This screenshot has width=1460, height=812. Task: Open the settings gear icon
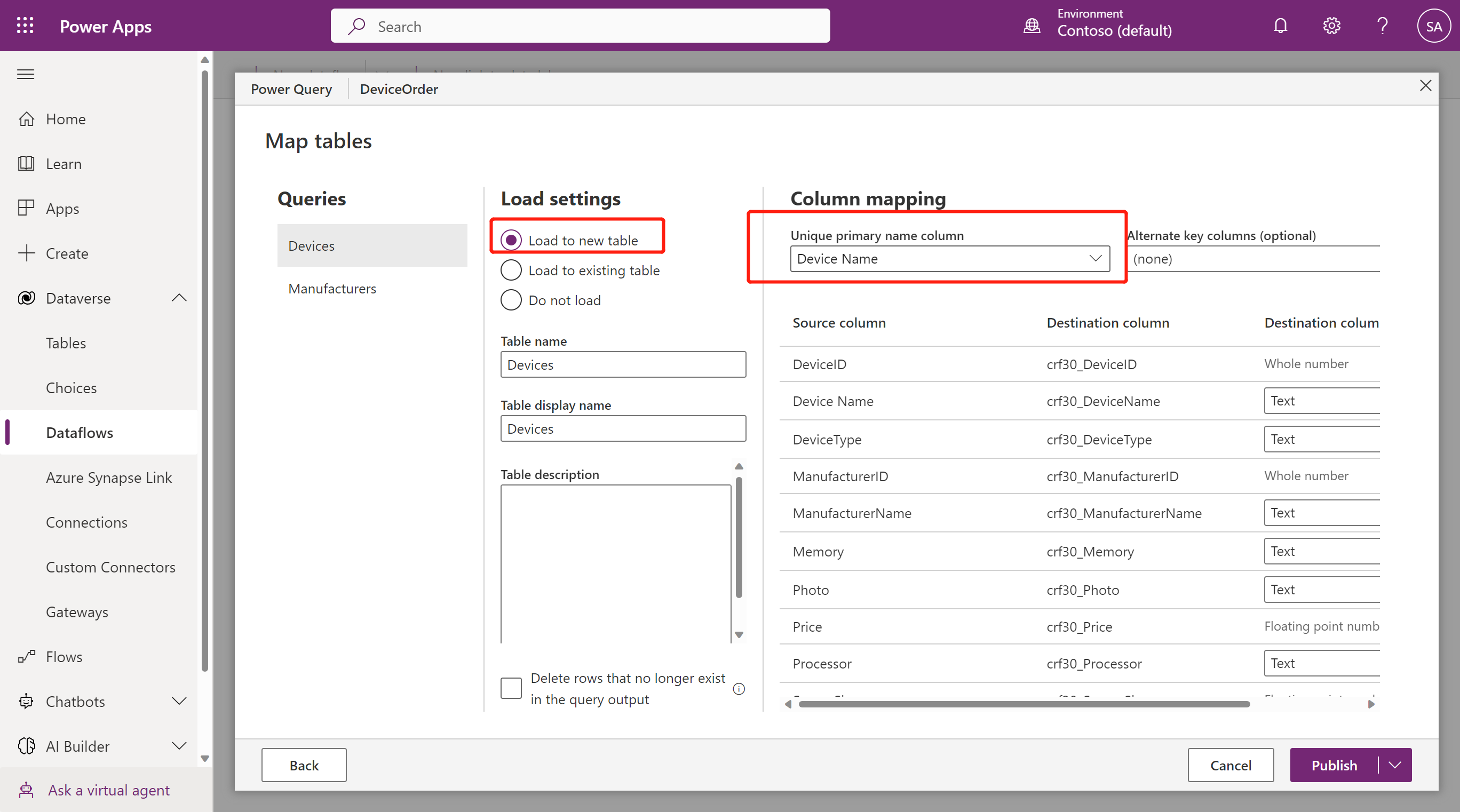pos(1331,26)
